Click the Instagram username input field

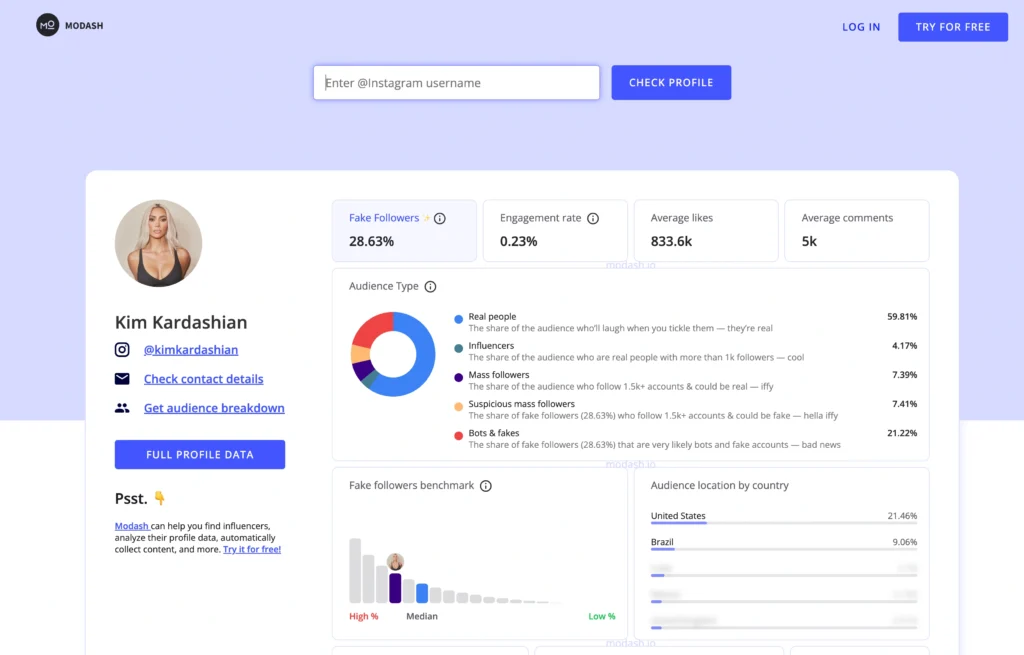tap(456, 82)
